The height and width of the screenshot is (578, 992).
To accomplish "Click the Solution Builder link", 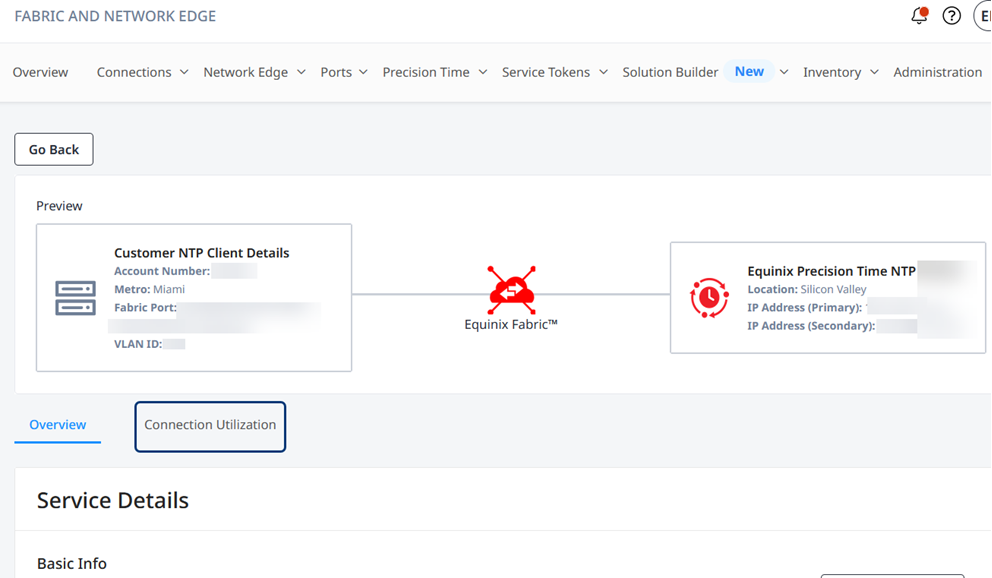I will point(670,72).
